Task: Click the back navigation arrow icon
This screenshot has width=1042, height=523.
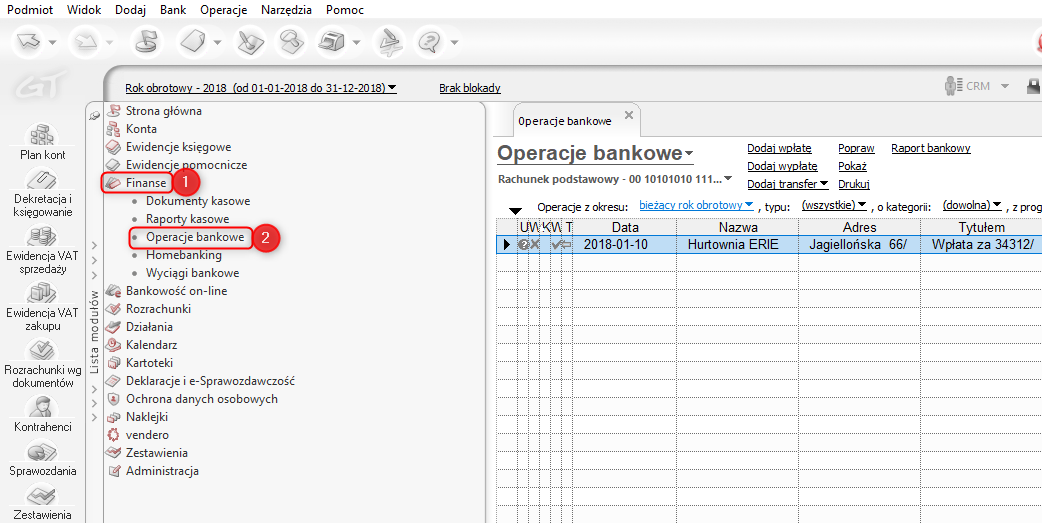Action: tap(29, 42)
